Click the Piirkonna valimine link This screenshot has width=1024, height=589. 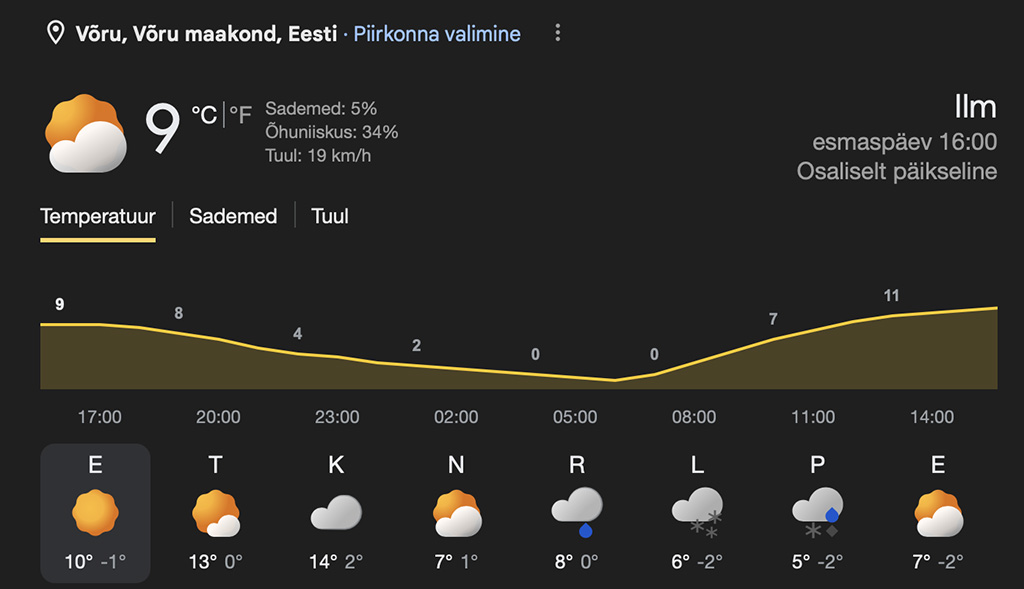click(437, 34)
